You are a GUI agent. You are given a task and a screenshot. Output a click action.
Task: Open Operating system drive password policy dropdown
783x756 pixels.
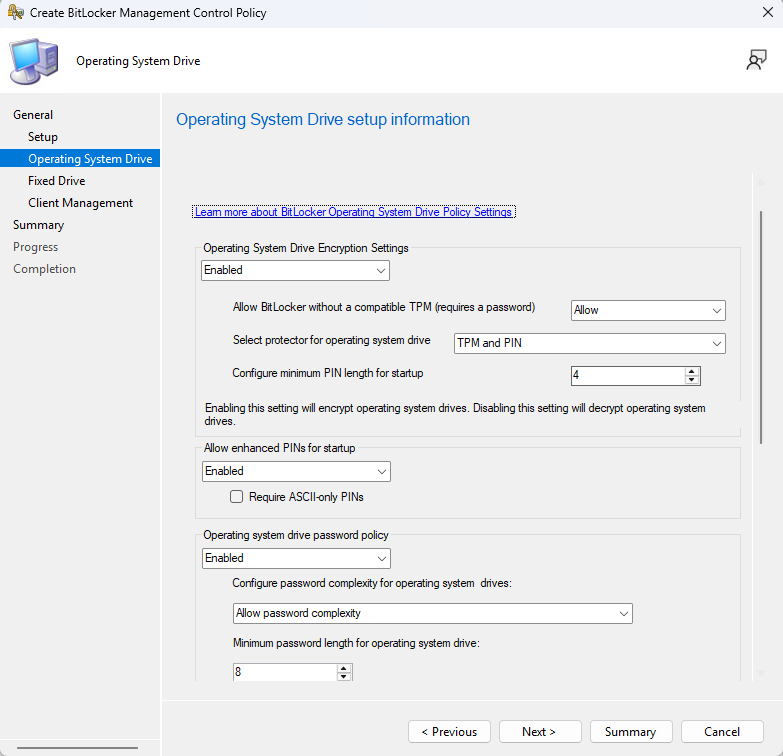point(296,558)
